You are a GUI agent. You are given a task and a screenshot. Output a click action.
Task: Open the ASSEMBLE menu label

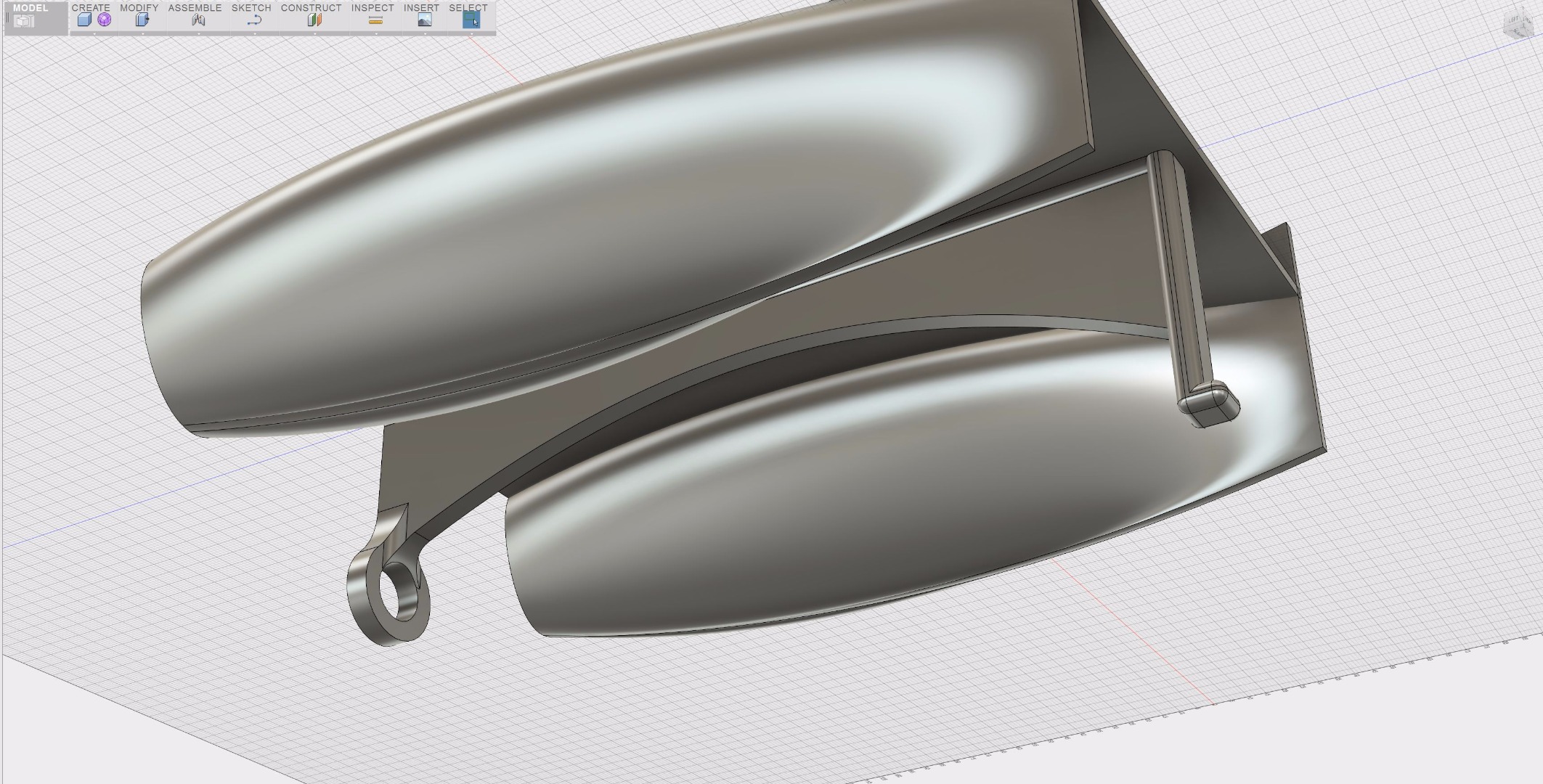point(195,7)
